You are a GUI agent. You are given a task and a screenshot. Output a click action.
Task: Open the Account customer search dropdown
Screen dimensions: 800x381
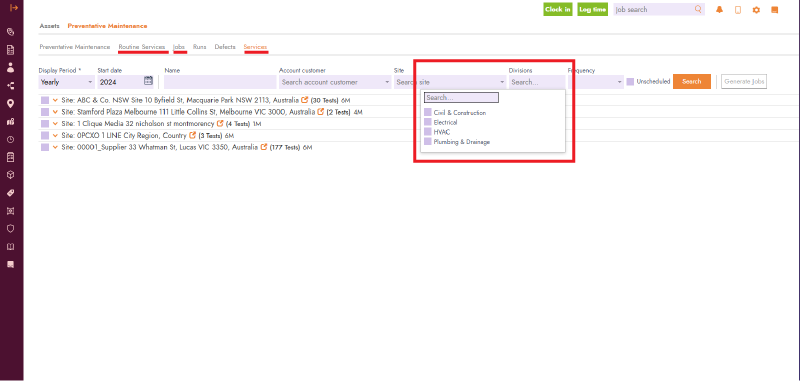tap(335, 82)
